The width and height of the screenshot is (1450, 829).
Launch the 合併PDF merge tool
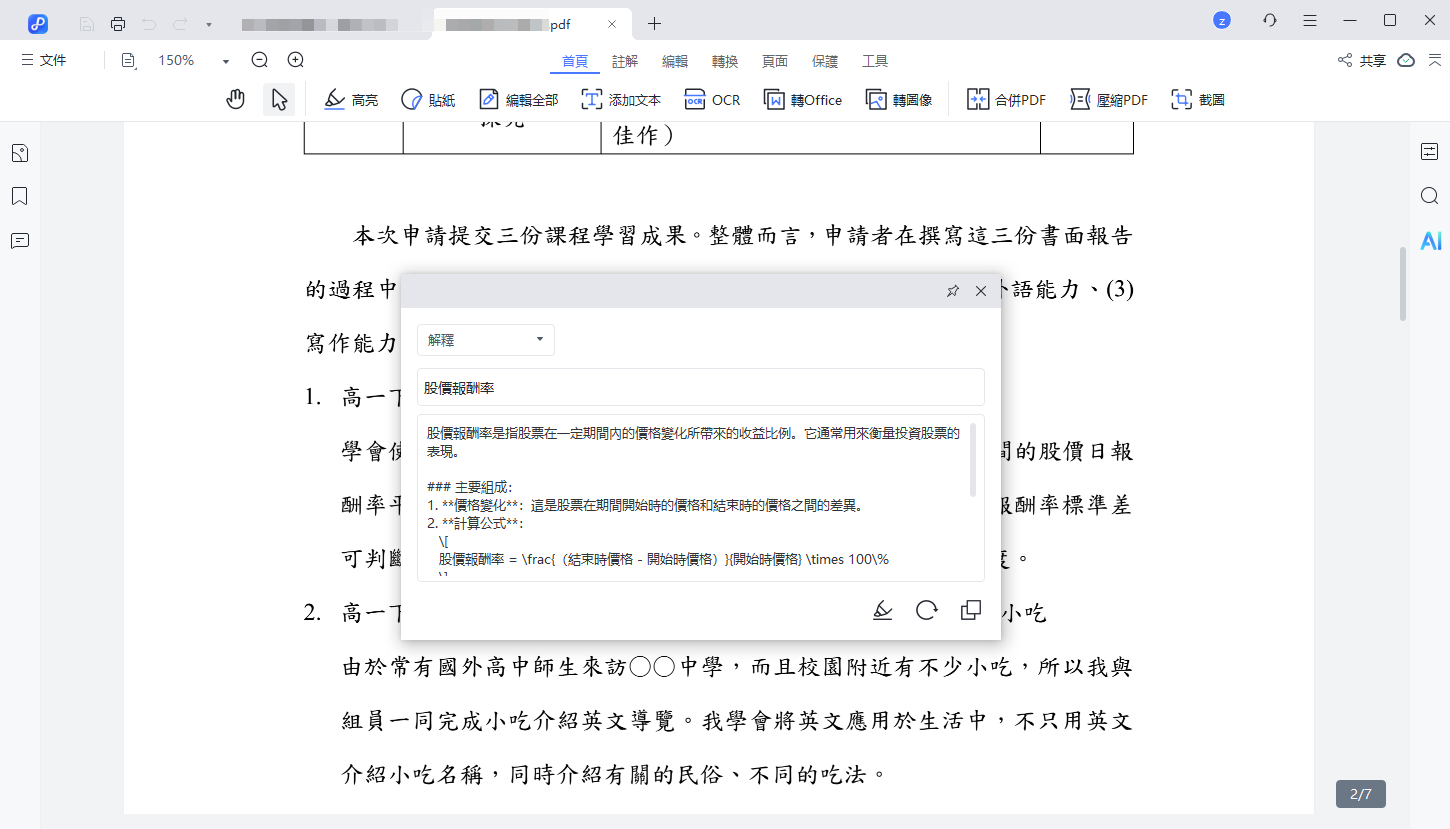click(x=1005, y=99)
